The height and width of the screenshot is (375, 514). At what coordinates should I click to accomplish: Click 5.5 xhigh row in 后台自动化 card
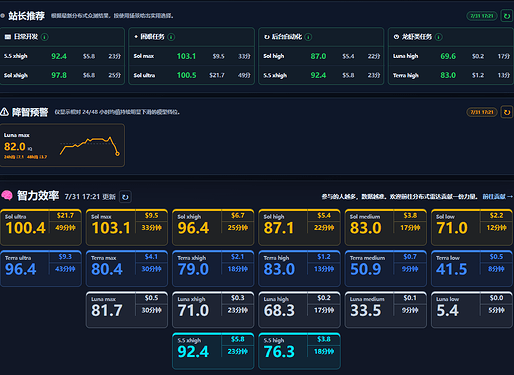(321, 75)
